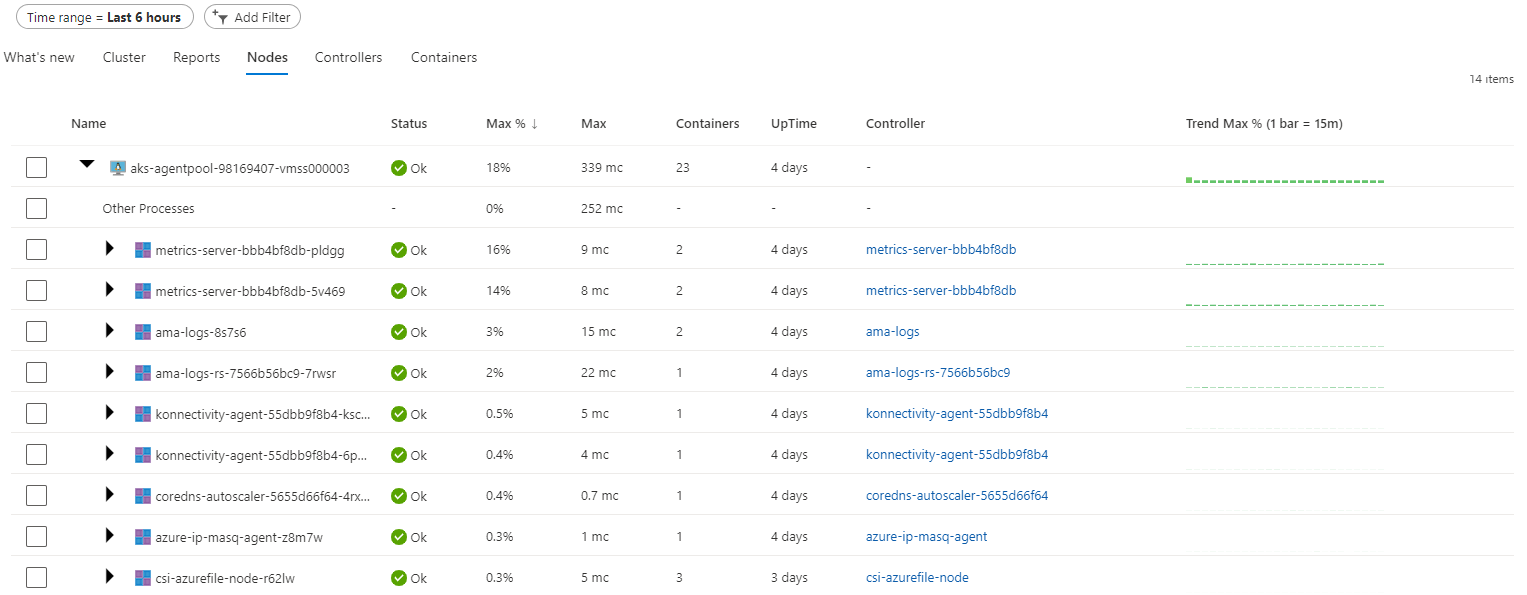The width and height of the screenshot is (1527, 595).
Task: Click the pod icon beside azure-ip-masq-agent-z8m7w
Action: coord(143,537)
